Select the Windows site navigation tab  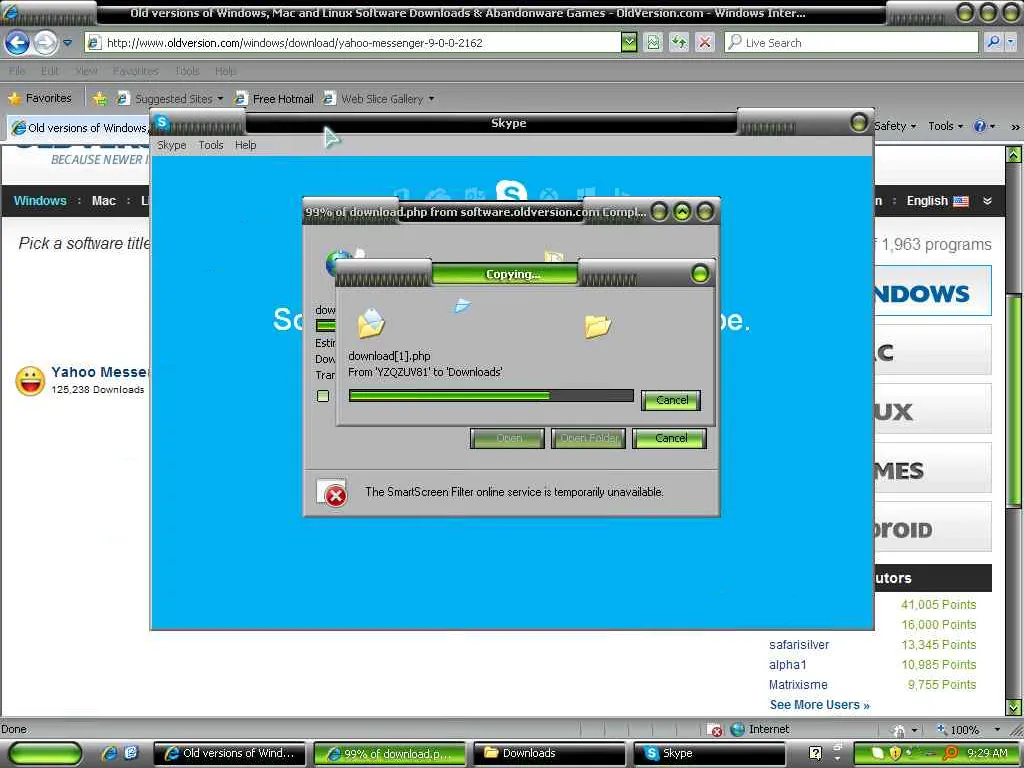pos(40,201)
